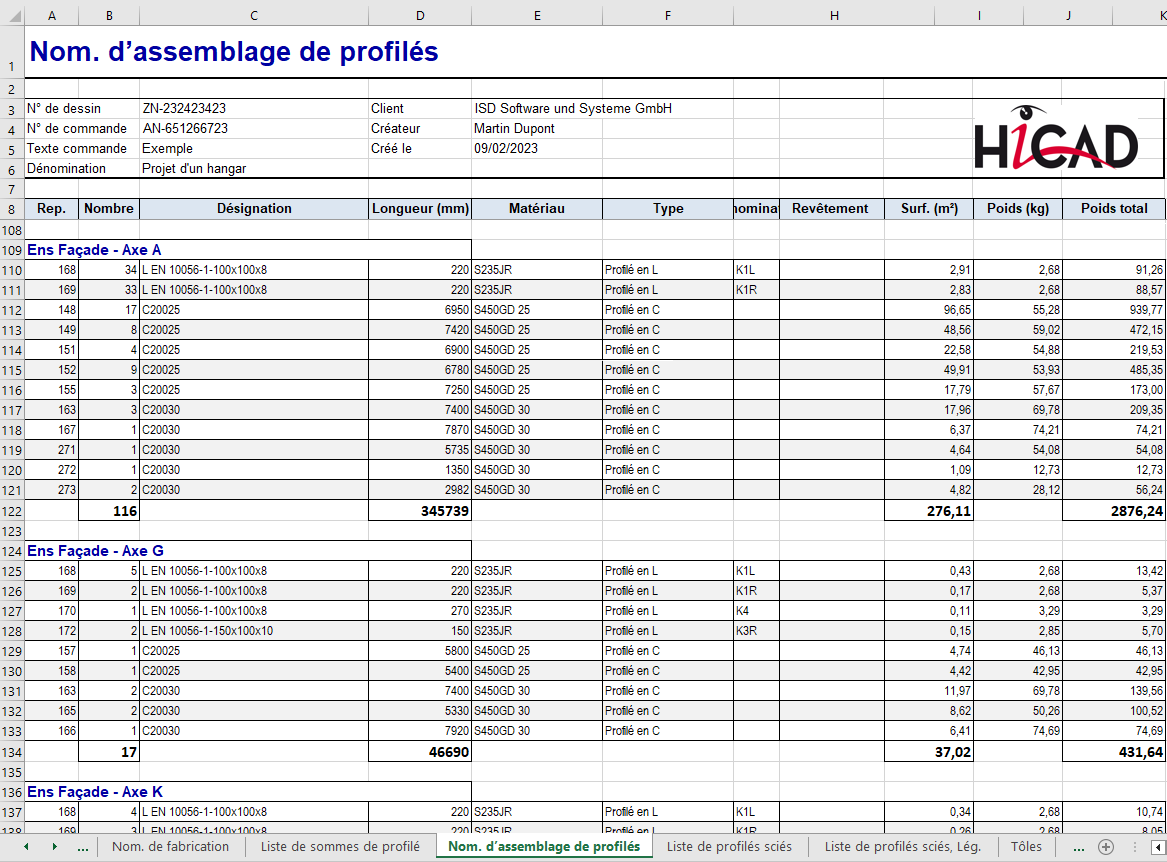The height and width of the screenshot is (862, 1167).
Task: Open the Nom. de fabrication sheet tab
Action: [170, 846]
